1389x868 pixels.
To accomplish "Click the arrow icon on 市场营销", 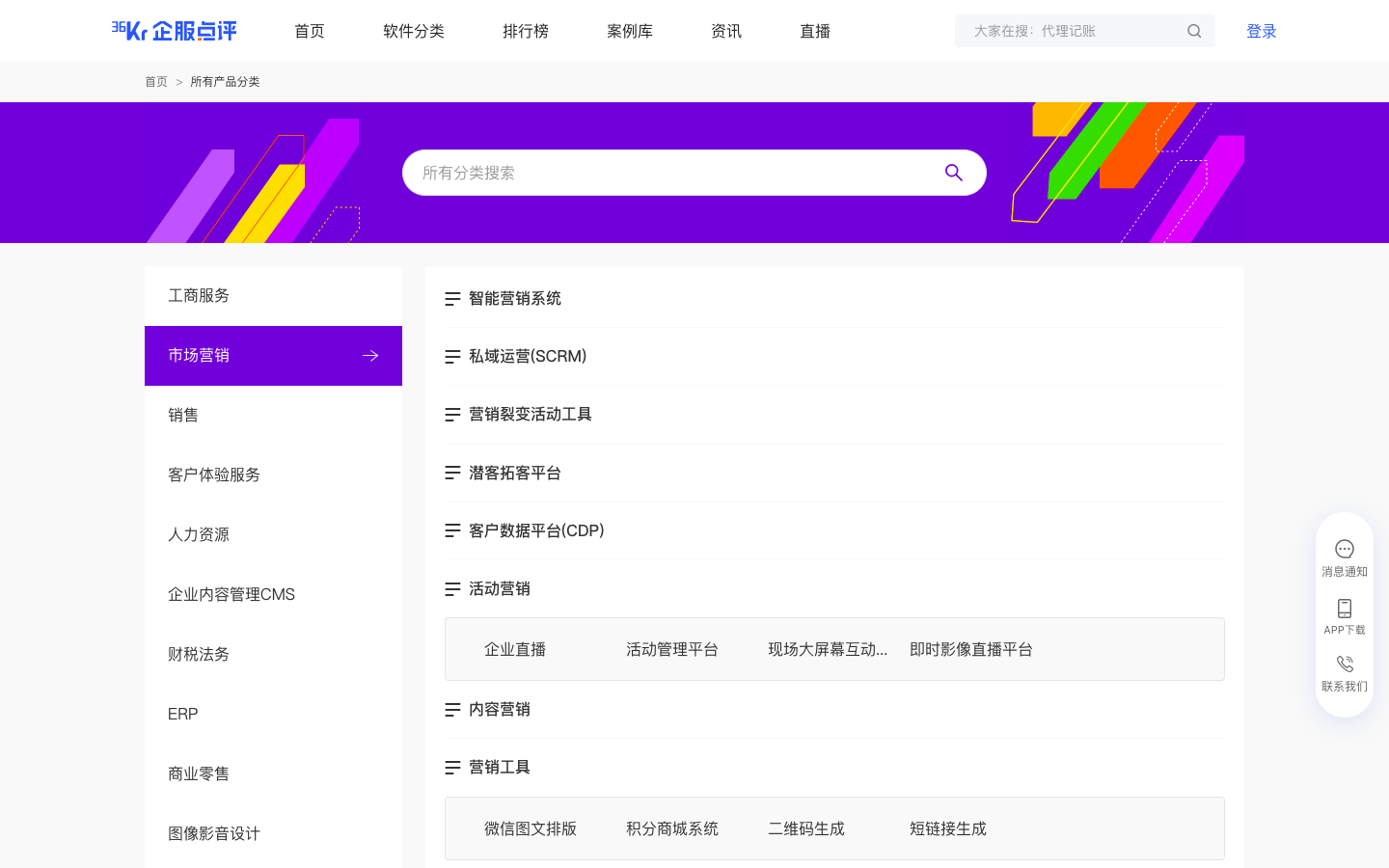I will (x=370, y=356).
